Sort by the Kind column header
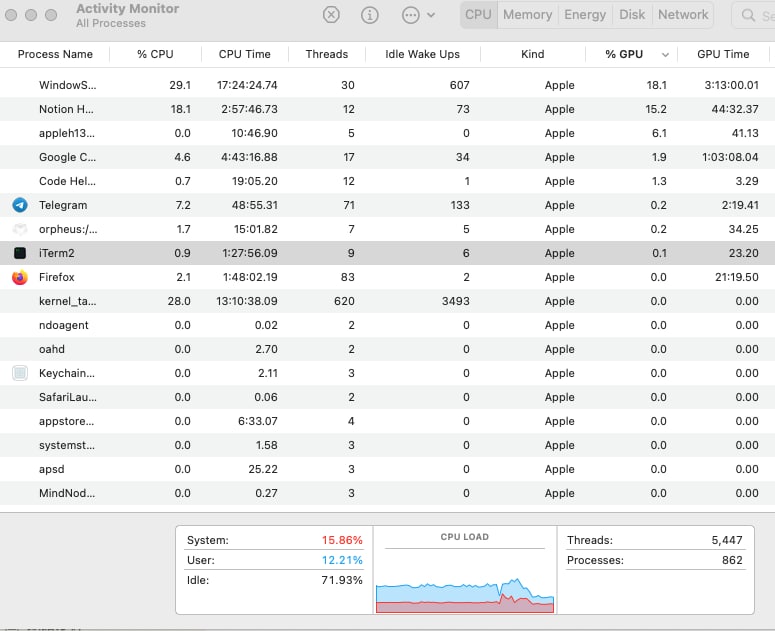The image size is (775, 631). [533, 54]
